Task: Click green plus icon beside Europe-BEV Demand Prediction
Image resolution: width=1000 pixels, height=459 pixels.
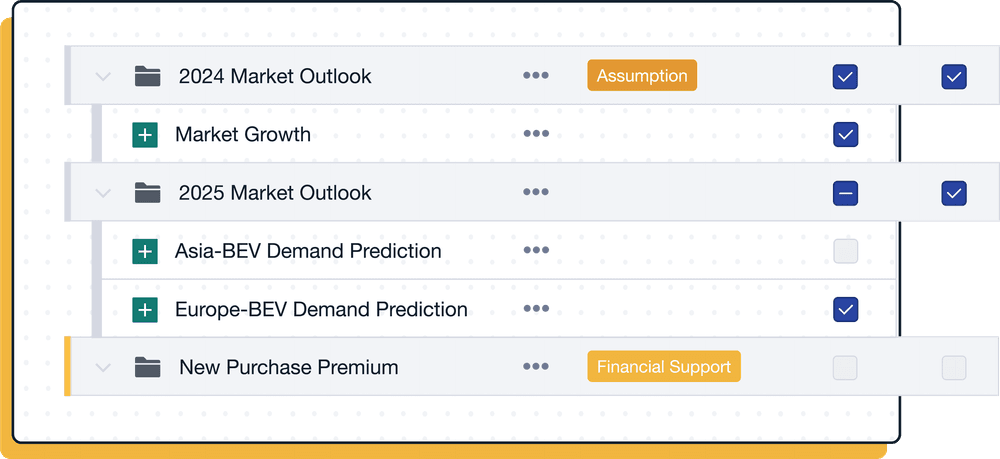Action: point(145,310)
